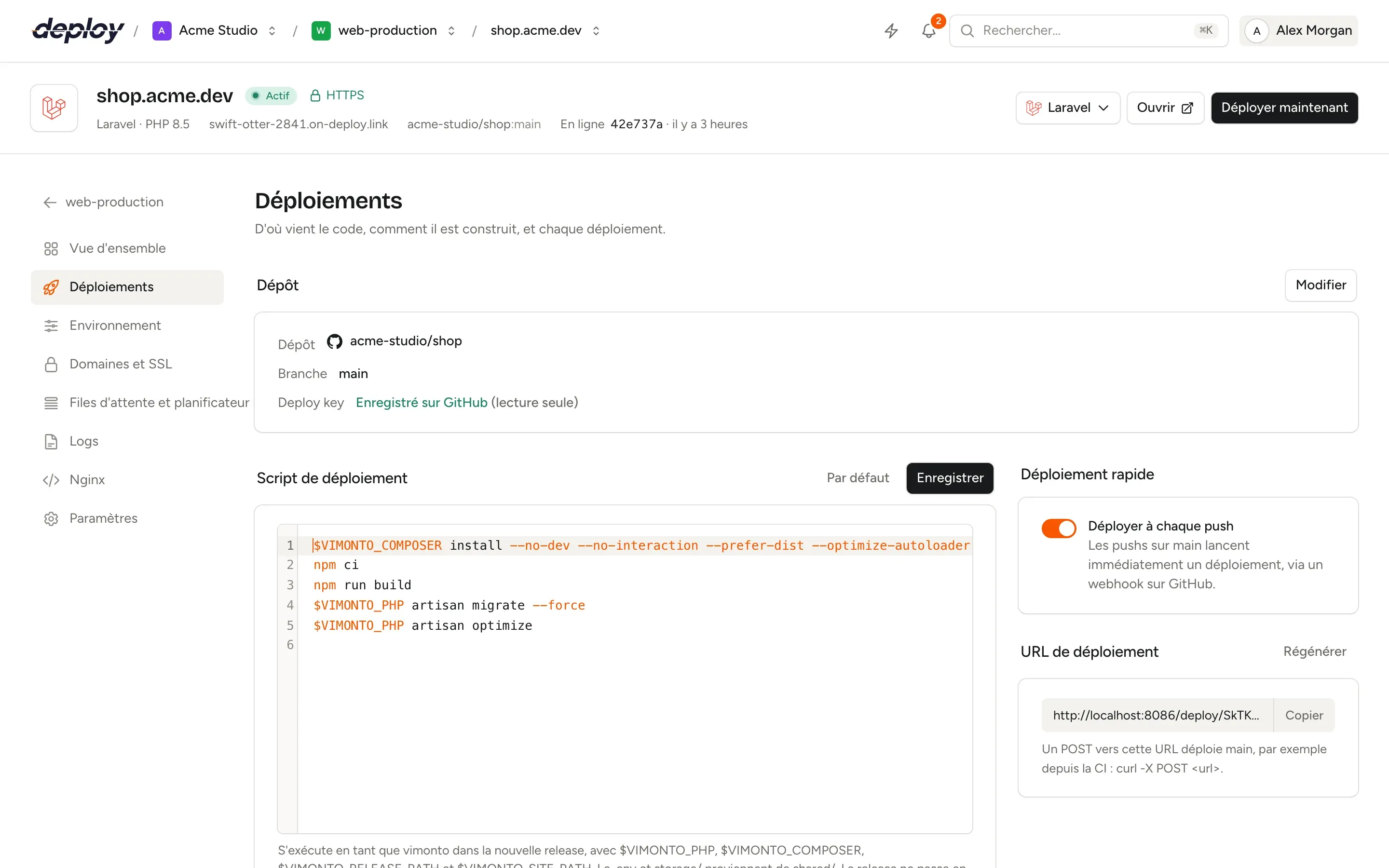Click the Déploiements rocket icon

(51, 287)
